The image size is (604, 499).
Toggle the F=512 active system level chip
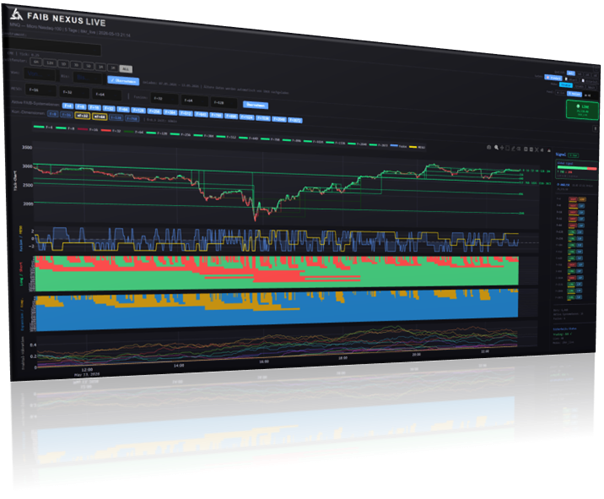[x=186, y=113]
